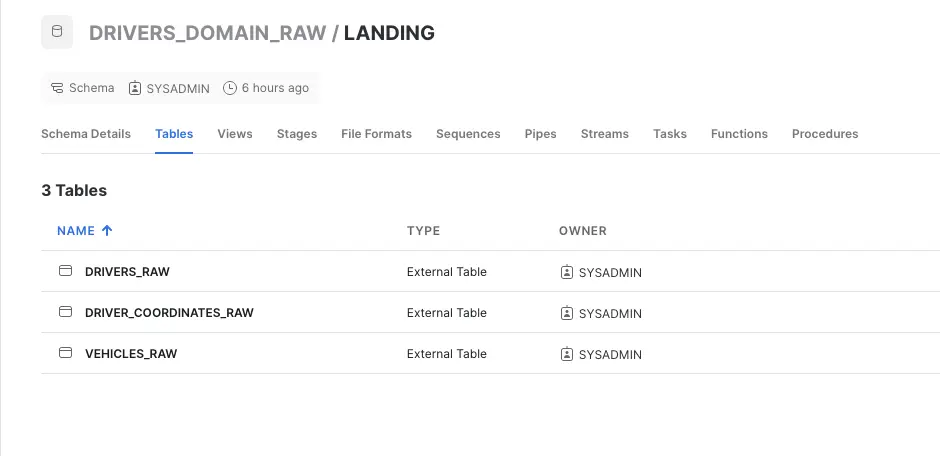The image size is (940, 456).
Task: Click the table icon for VEHICLES_RAW
Action: 65,353
